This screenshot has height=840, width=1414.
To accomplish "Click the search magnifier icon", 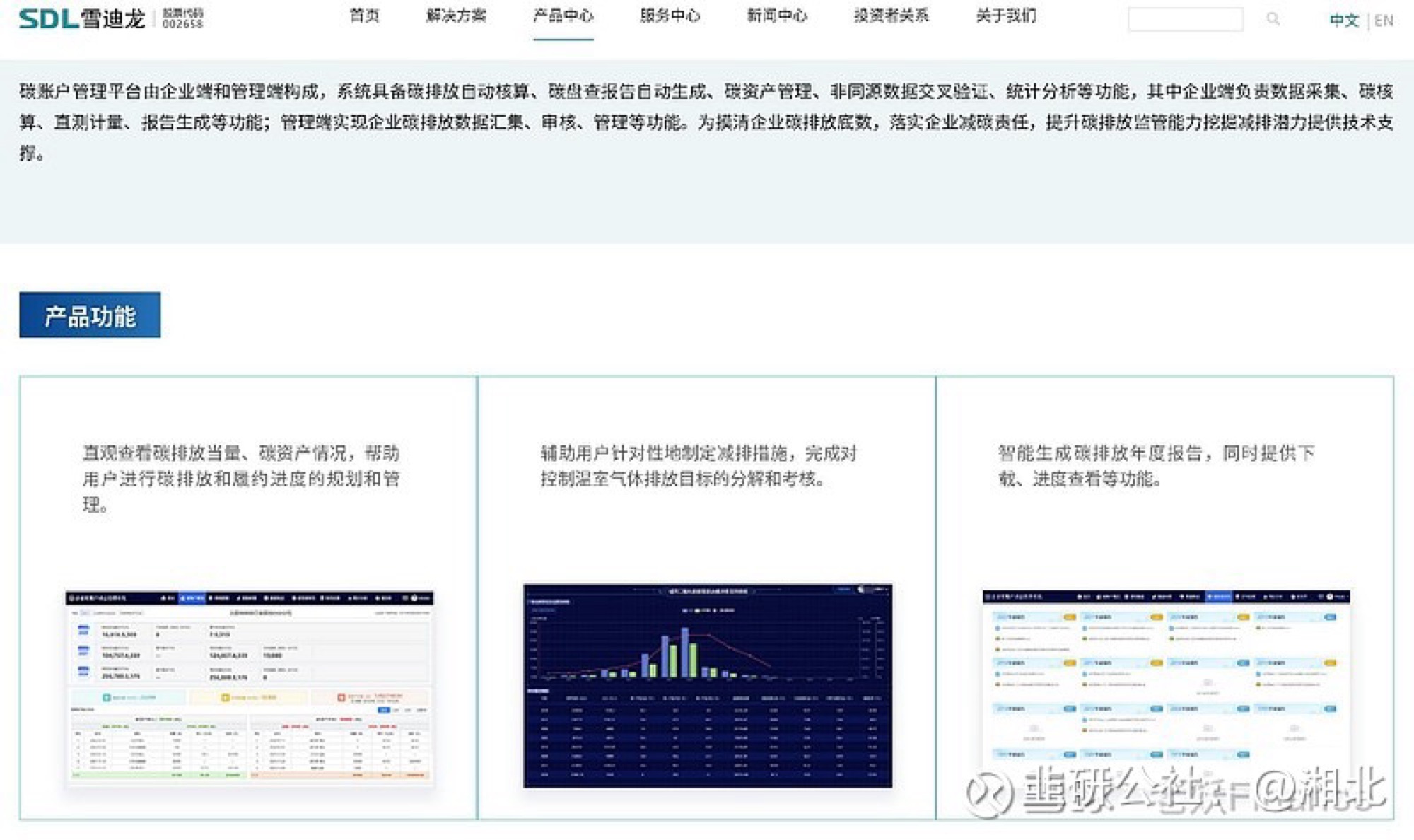I will coord(1273,19).
